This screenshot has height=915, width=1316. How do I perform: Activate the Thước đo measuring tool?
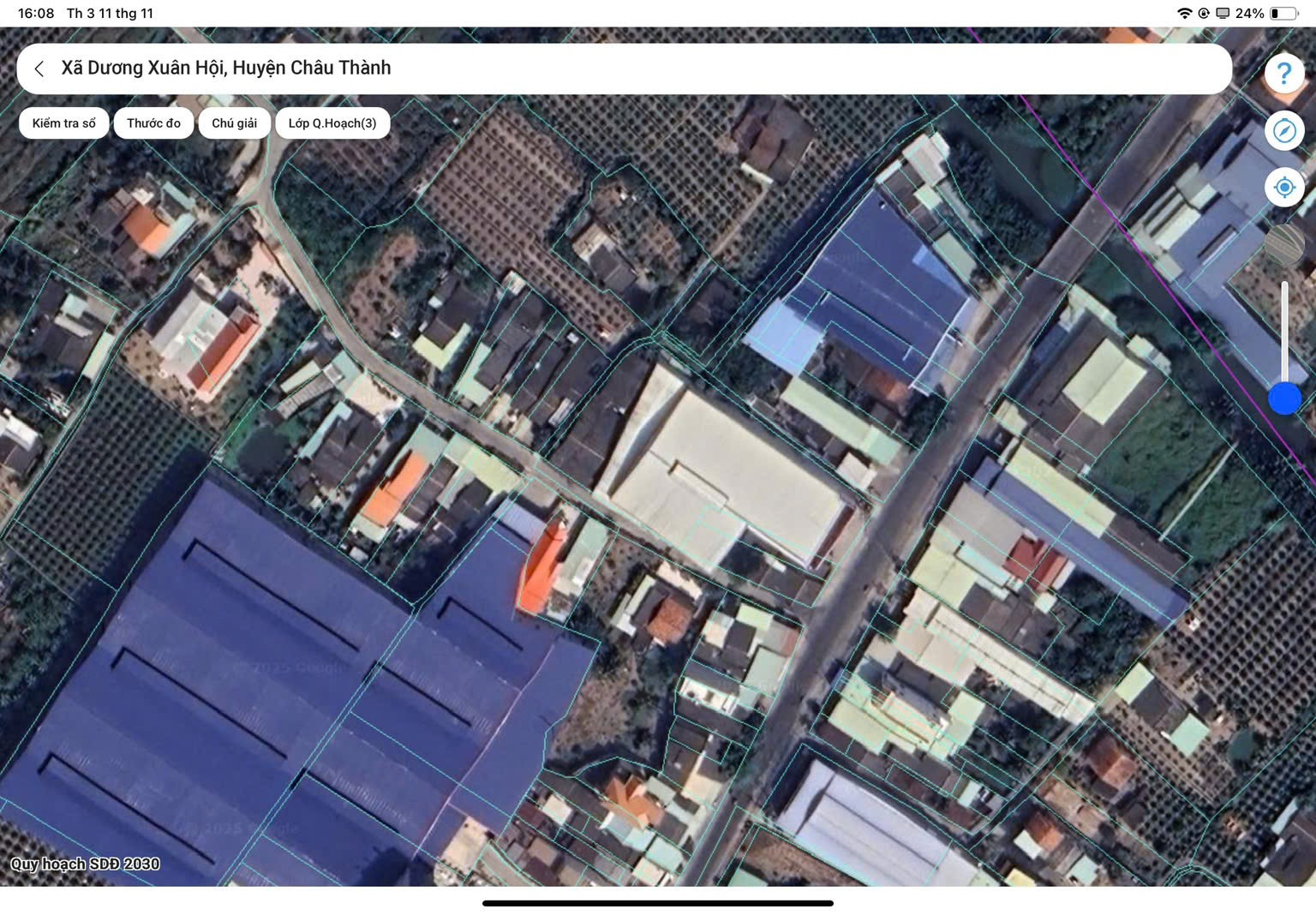click(x=153, y=123)
